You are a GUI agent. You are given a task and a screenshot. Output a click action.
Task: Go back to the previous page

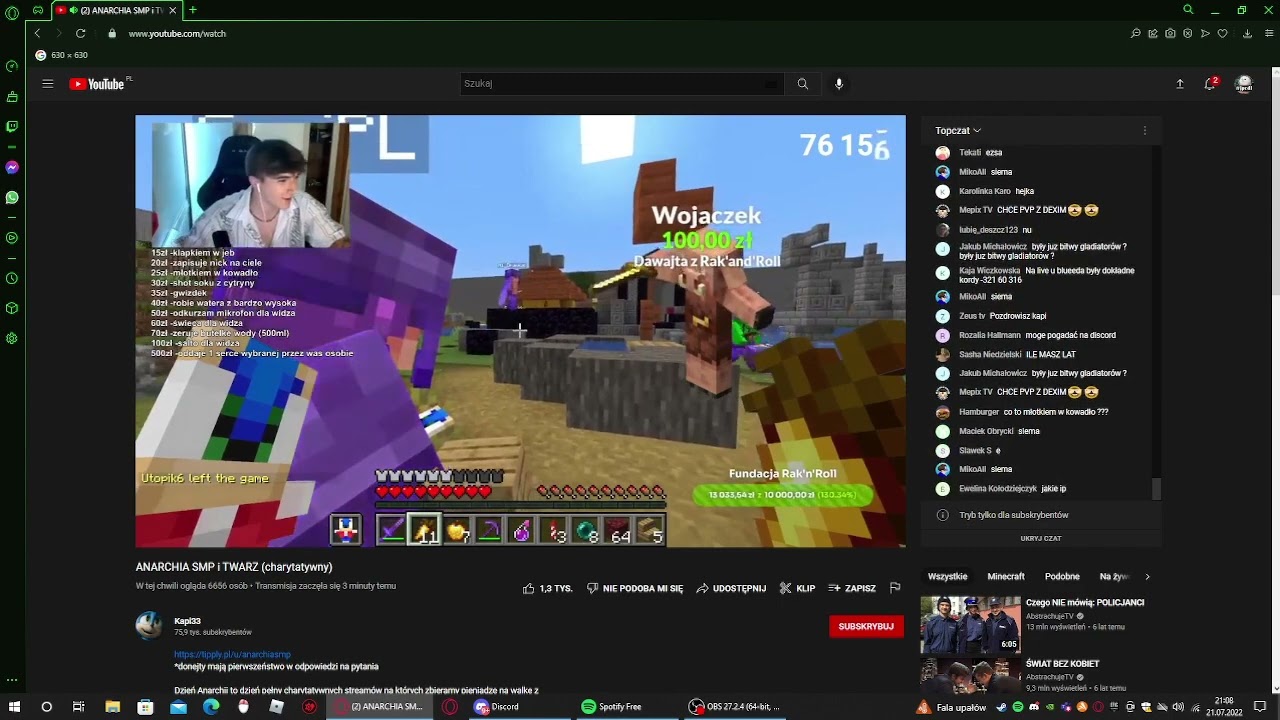[37, 33]
